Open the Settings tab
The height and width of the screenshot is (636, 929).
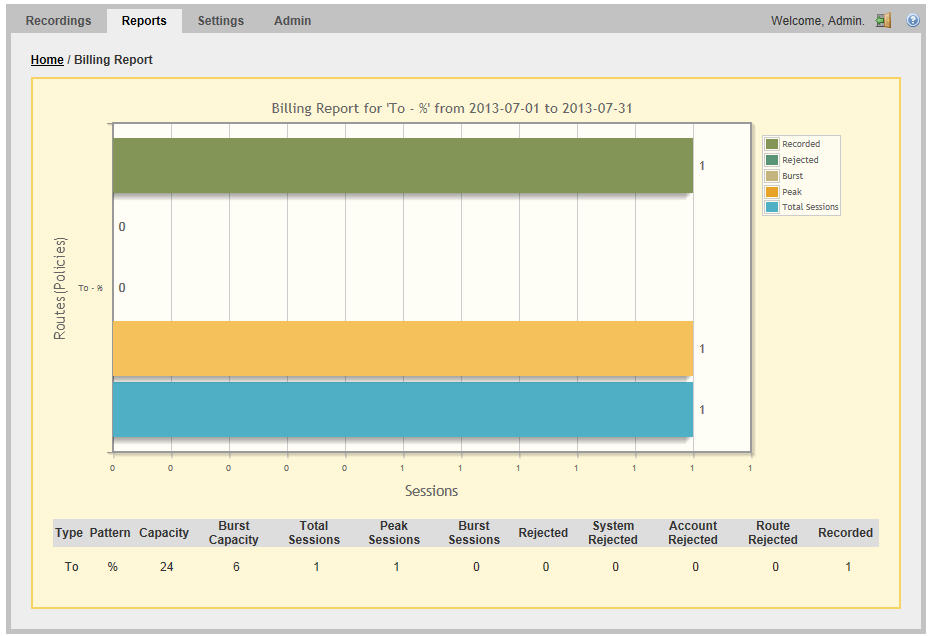pos(220,20)
